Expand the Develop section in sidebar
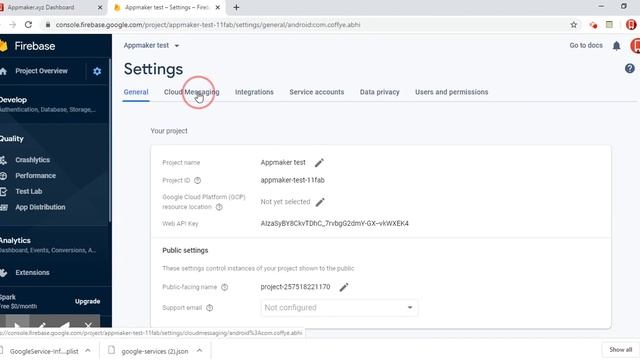 click(x=49, y=104)
